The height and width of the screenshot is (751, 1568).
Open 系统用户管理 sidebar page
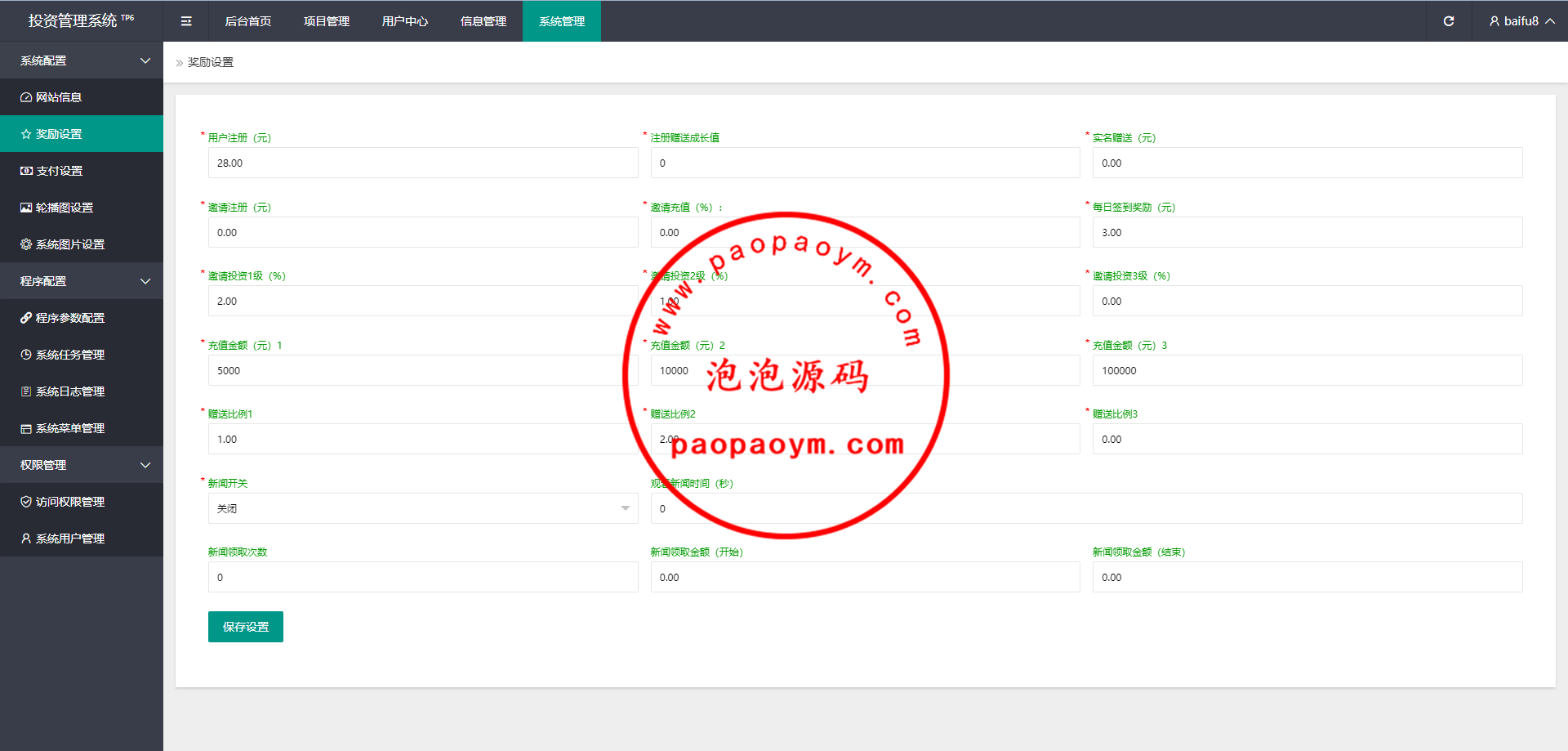pos(82,539)
